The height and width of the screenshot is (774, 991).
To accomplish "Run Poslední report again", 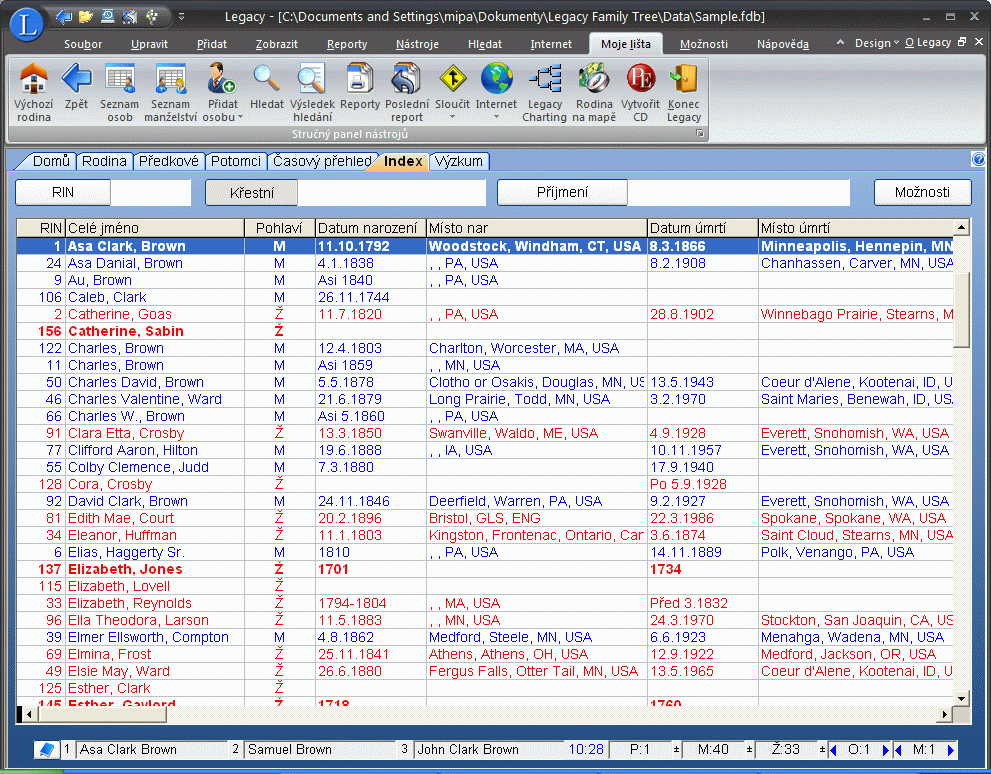I will 407,92.
